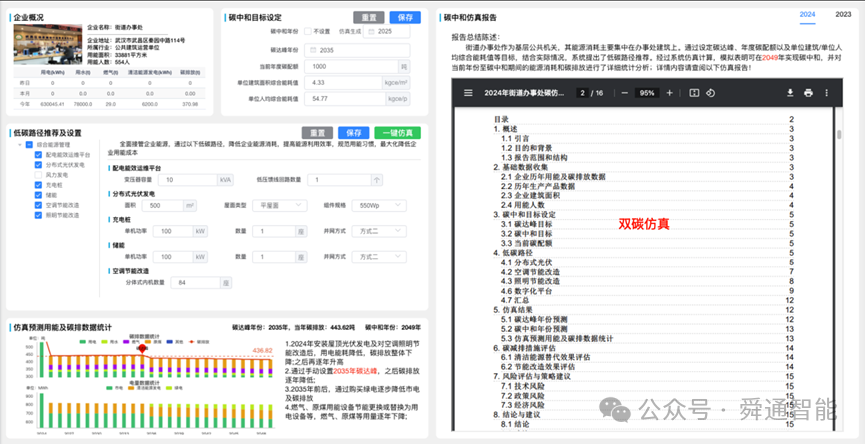The width and height of the screenshot is (865, 444).
Task: Click the 双碳仿真 red label in PDF
Action: [643, 223]
